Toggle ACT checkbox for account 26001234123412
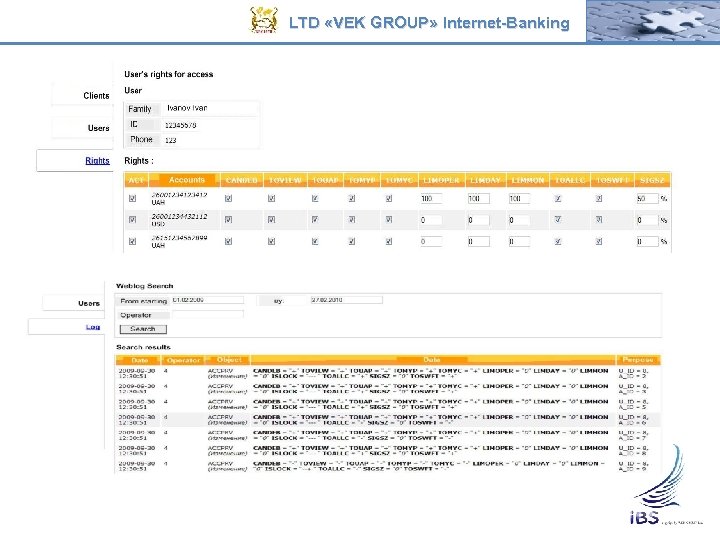Viewport: 720px width, 540px height. pos(133,198)
